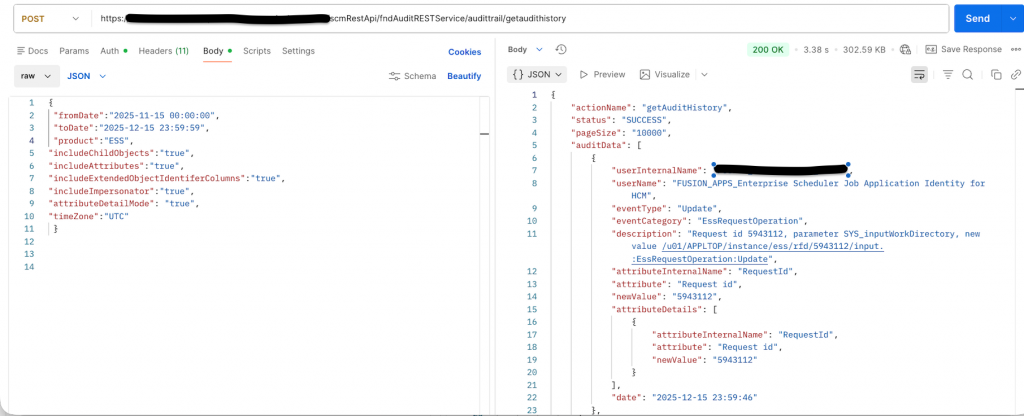Switch to the Auth tab
The width and height of the screenshot is (1024, 416).
pos(114,51)
